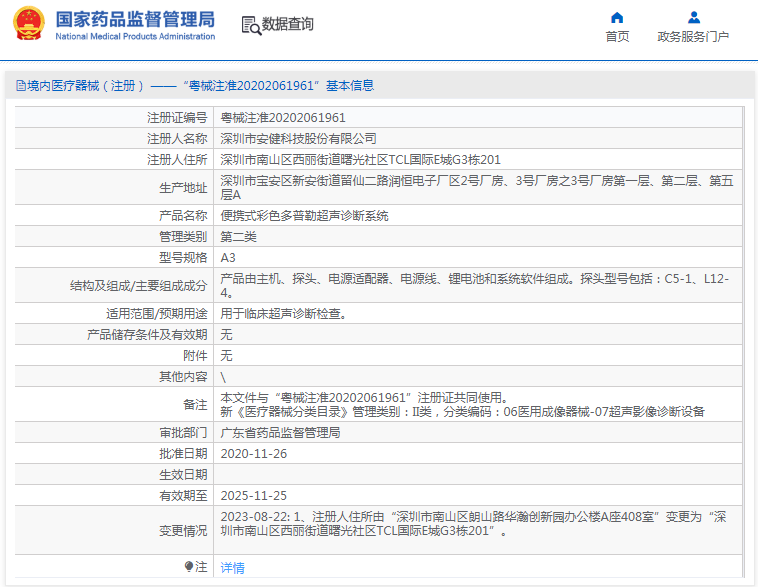Click the 政务服务门户 user icon
Image resolution: width=758 pixels, height=587 pixels.
[694, 18]
